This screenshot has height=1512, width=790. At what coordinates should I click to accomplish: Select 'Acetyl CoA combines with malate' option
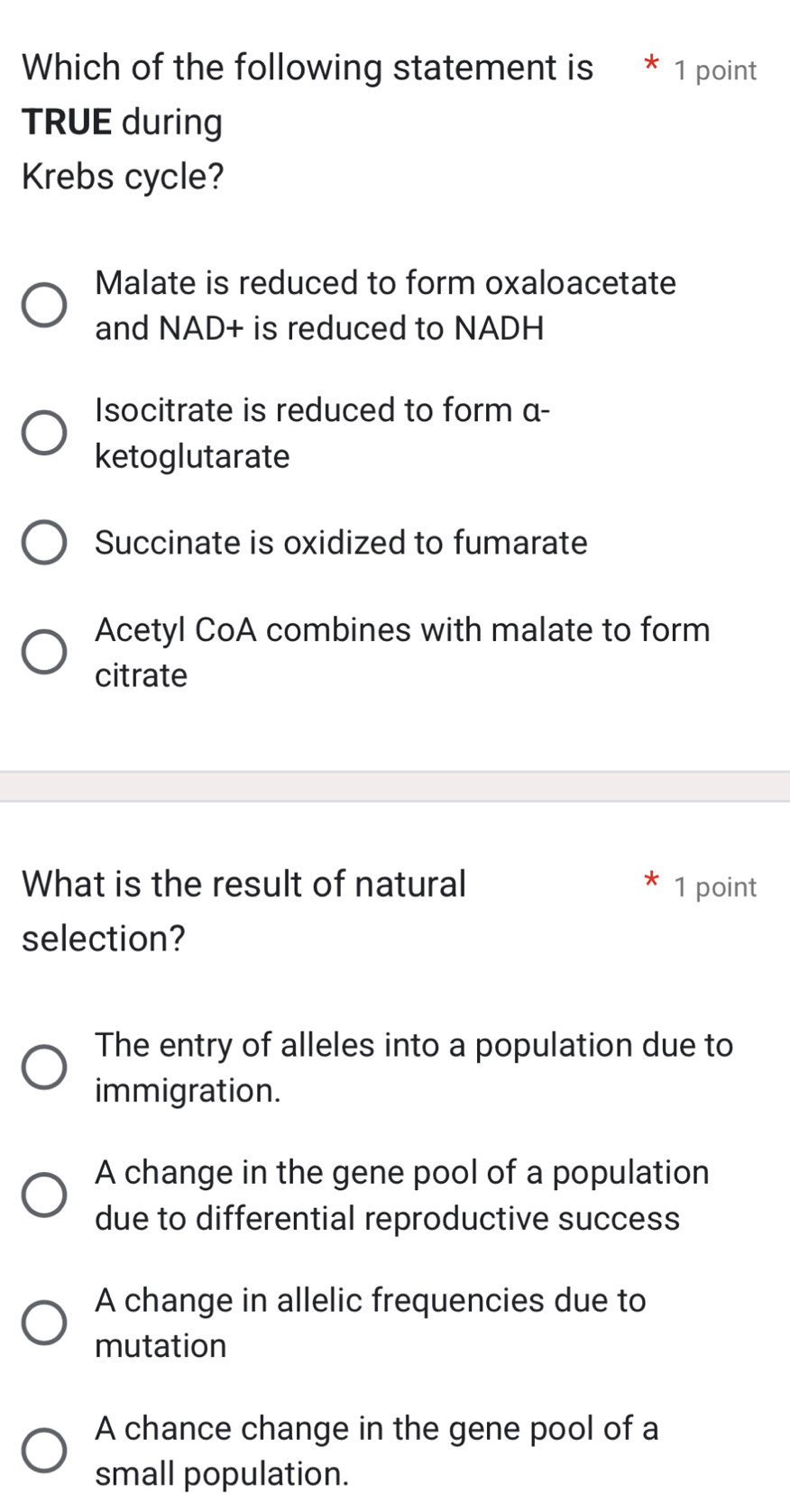pyautogui.click(x=44, y=651)
